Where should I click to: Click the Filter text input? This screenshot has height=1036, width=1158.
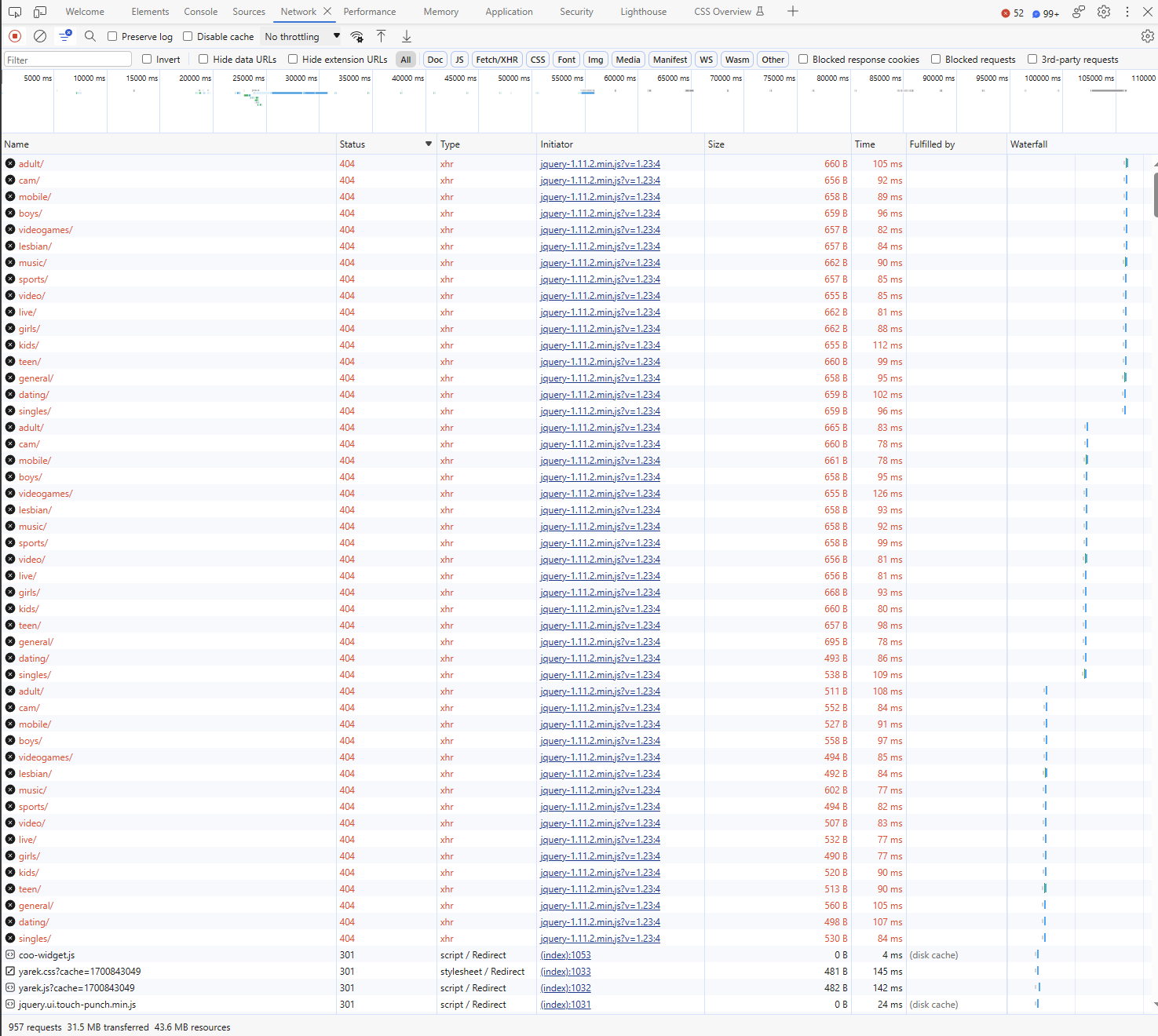[x=68, y=60]
